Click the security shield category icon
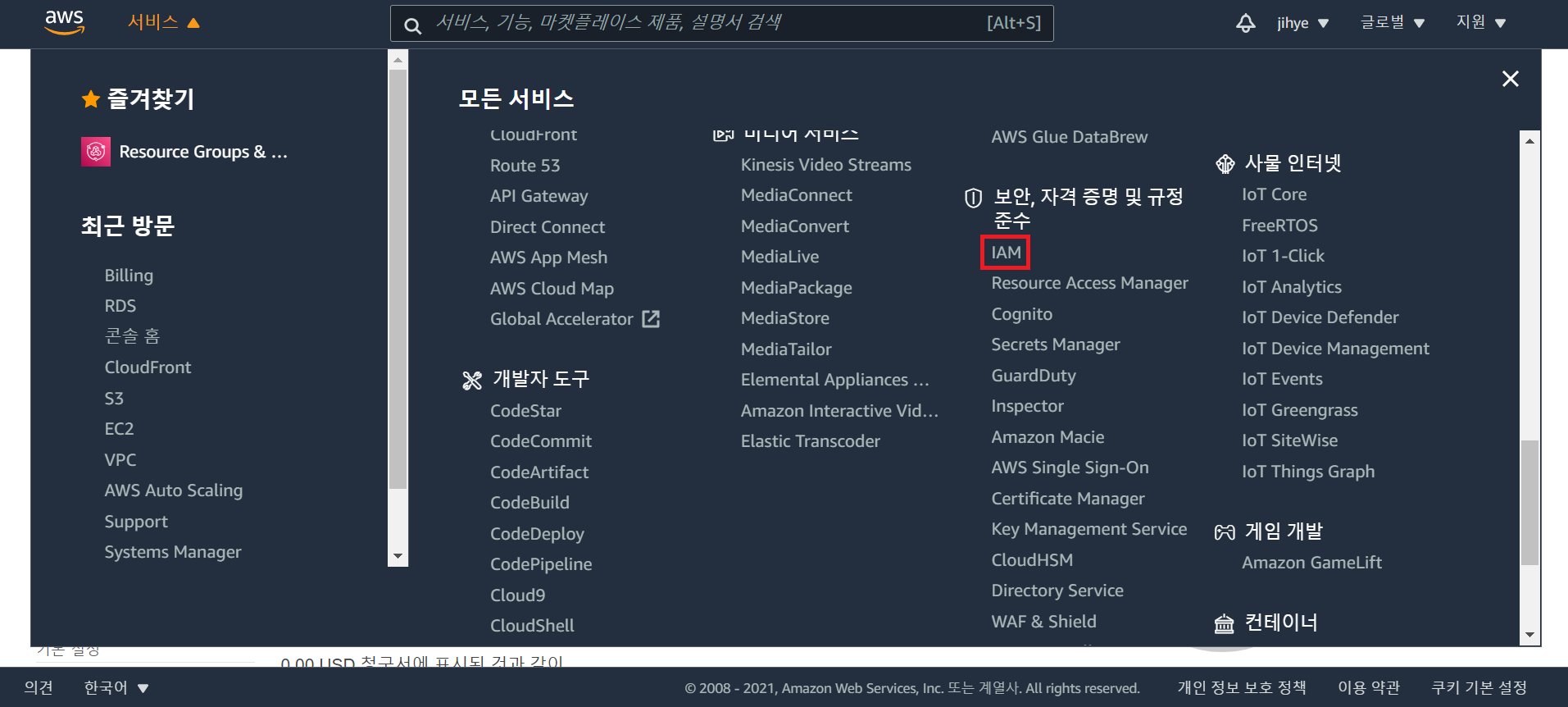1568x707 pixels. coord(973,198)
